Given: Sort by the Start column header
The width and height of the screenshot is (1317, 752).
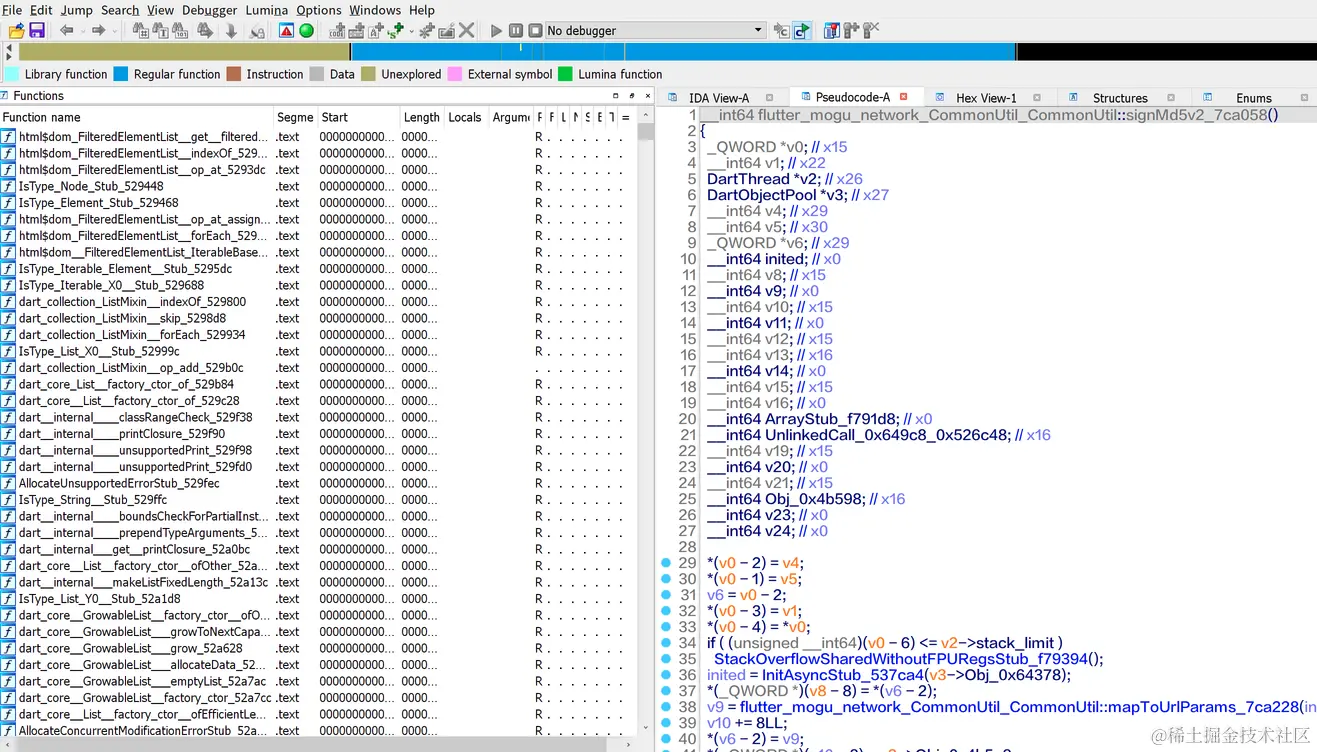Looking at the screenshot, I should point(359,117).
